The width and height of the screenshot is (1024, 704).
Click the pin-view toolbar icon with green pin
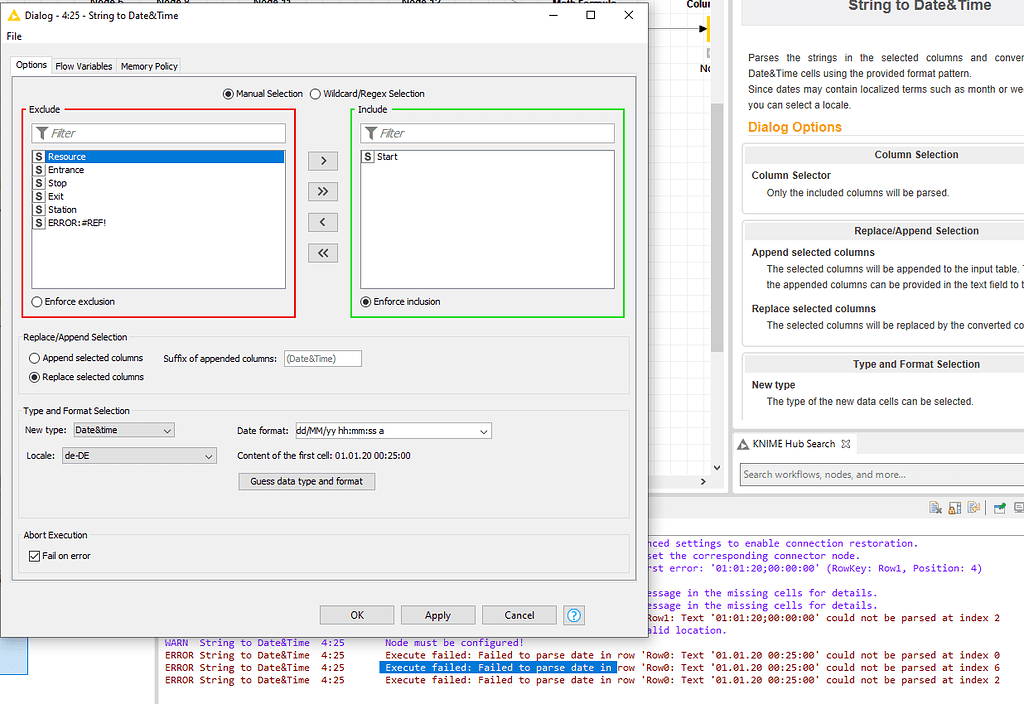tap(998, 507)
